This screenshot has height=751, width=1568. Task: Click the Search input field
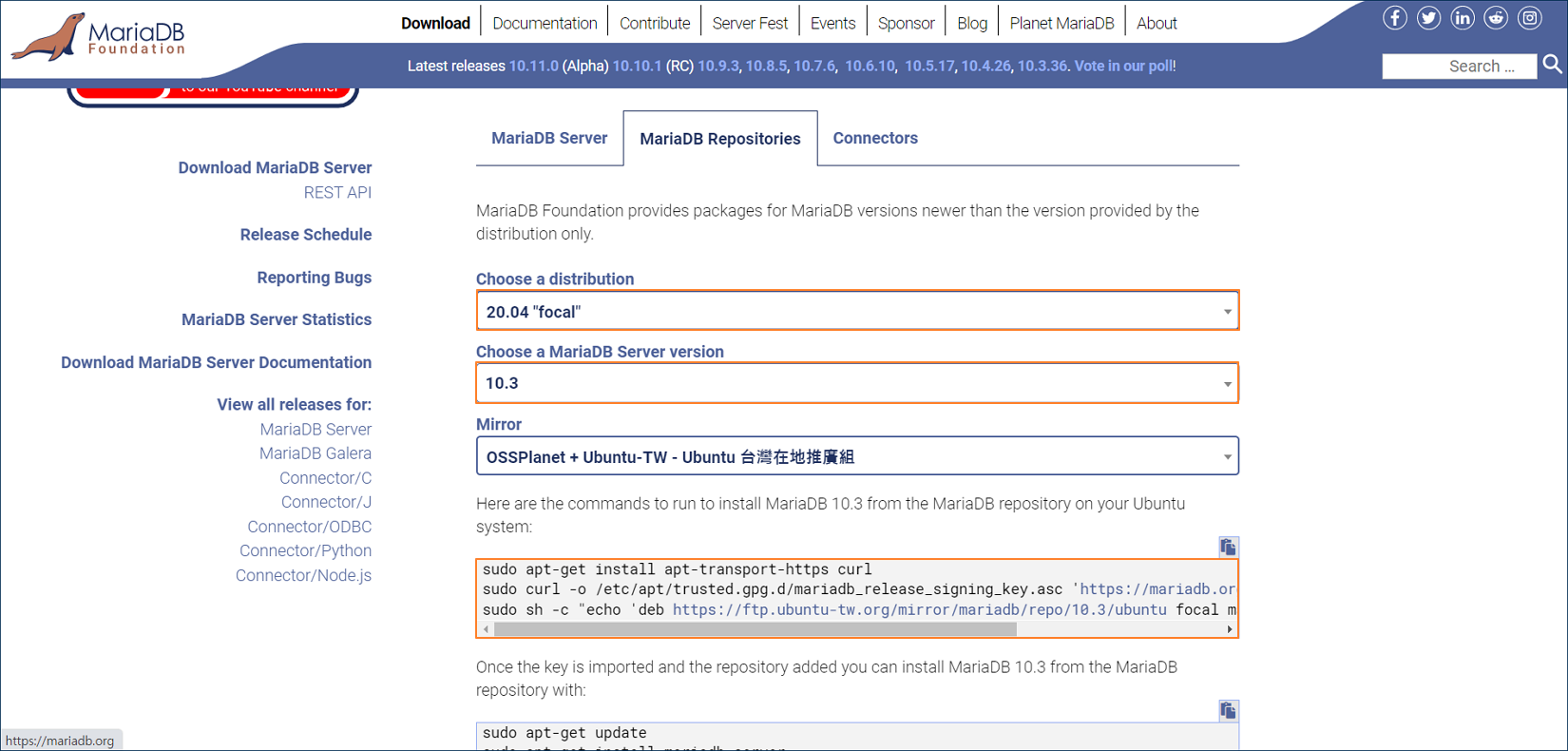[1458, 66]
